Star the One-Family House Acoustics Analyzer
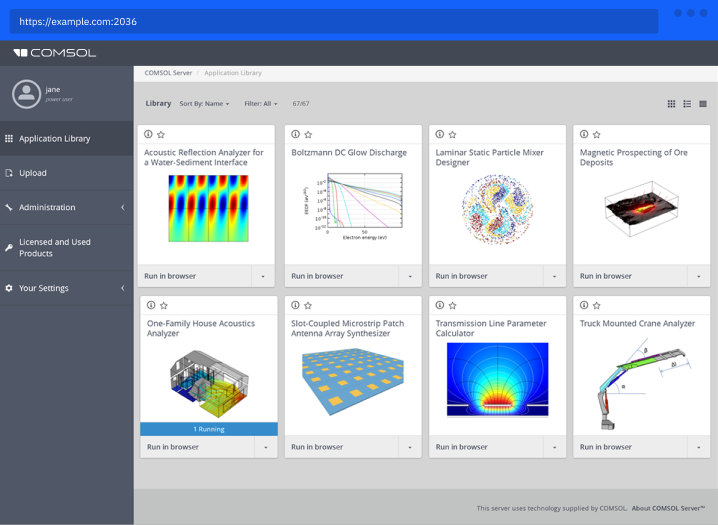Screen dimensions: 718x525 click(163, 305)
